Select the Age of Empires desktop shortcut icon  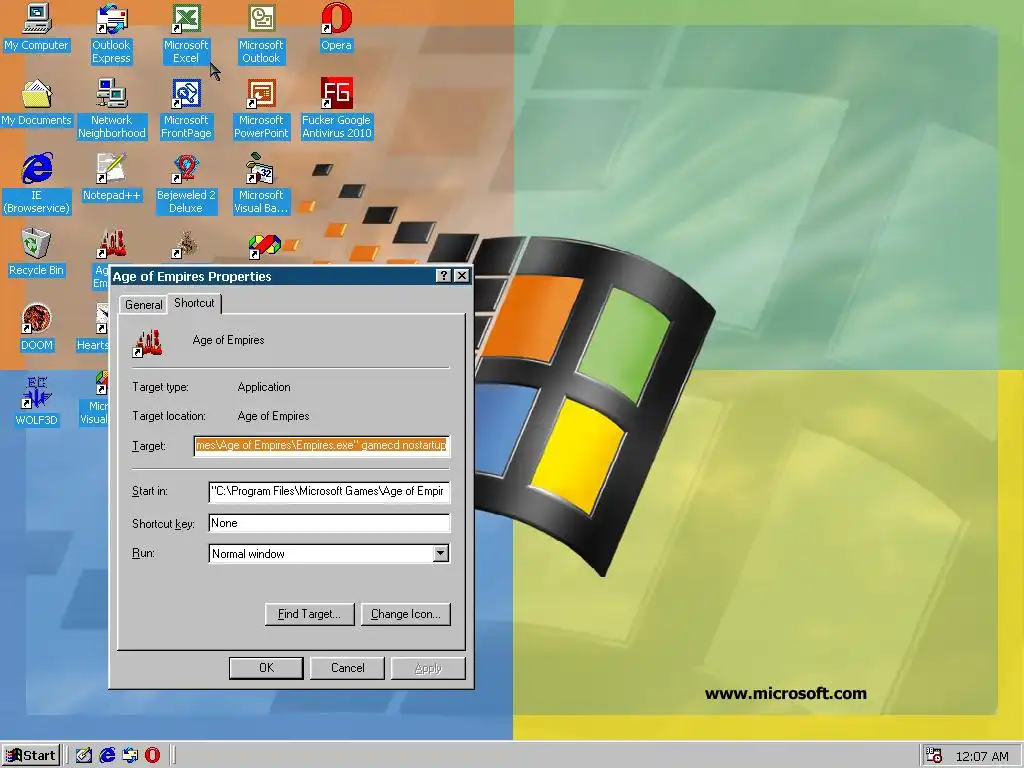(111, 245)
